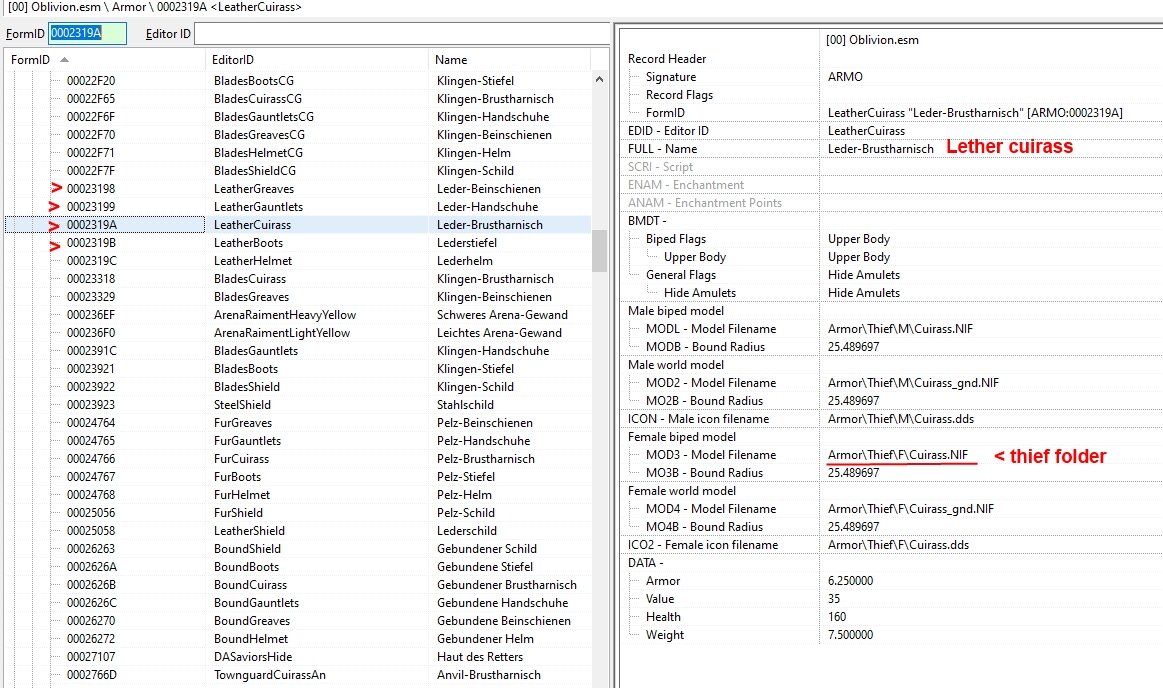
Task: Click the MOD4 - Model Filename row
Action: coord(891,509)
